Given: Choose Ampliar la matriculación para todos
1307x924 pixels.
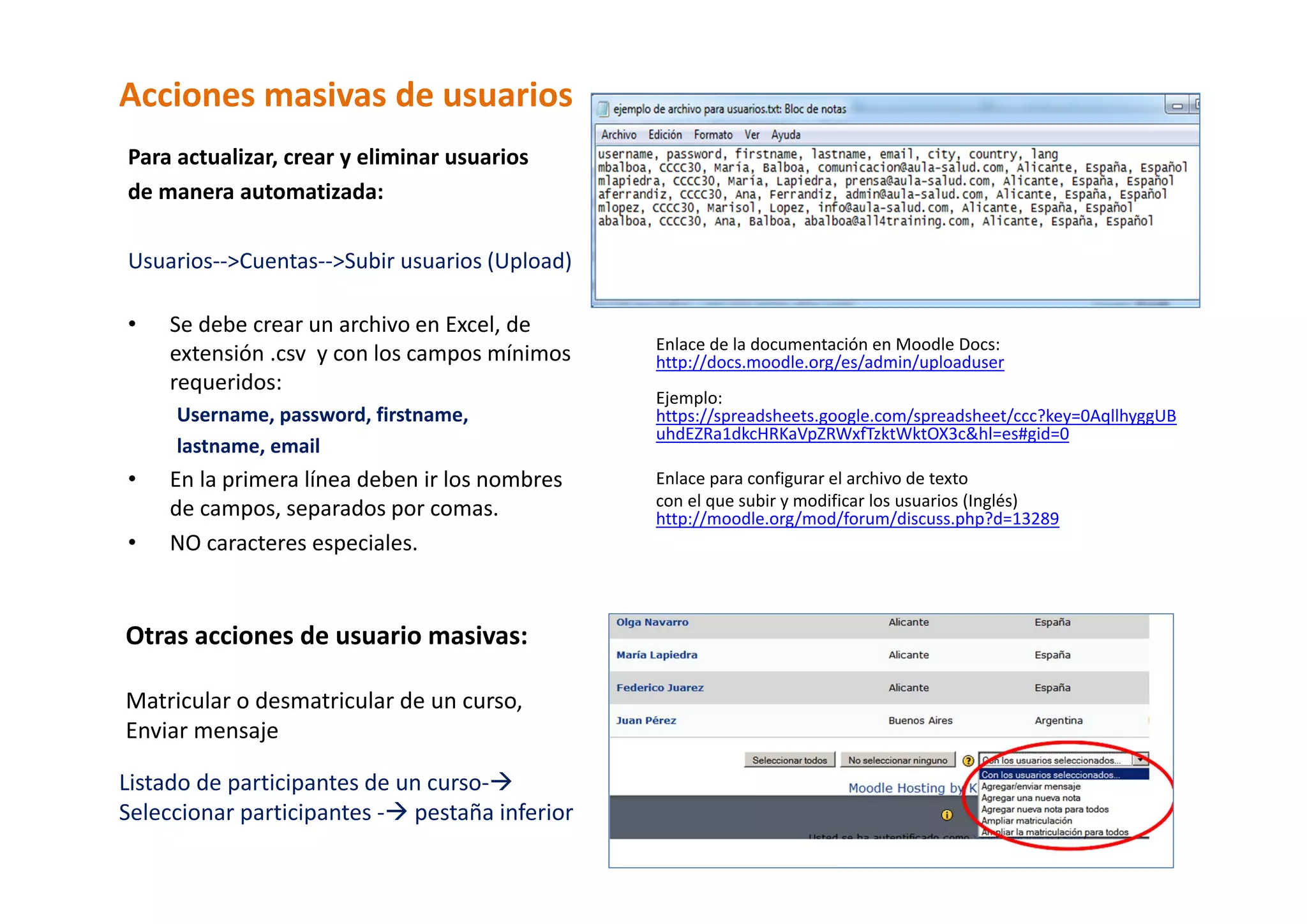Looking at the screenshot, I should [x=1055, y=833].
